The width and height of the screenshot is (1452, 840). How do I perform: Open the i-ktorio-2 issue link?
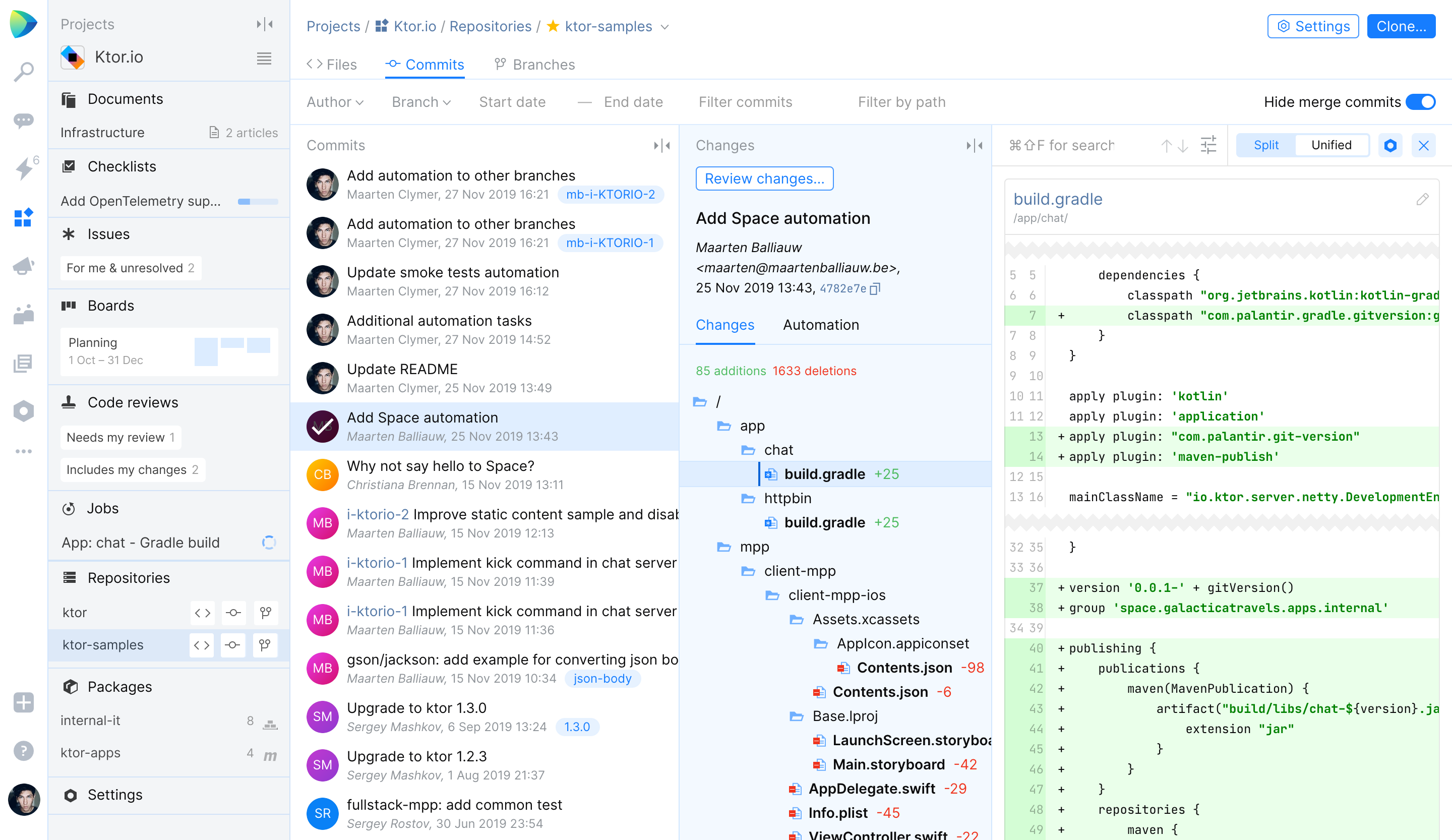tap(378, 514)
